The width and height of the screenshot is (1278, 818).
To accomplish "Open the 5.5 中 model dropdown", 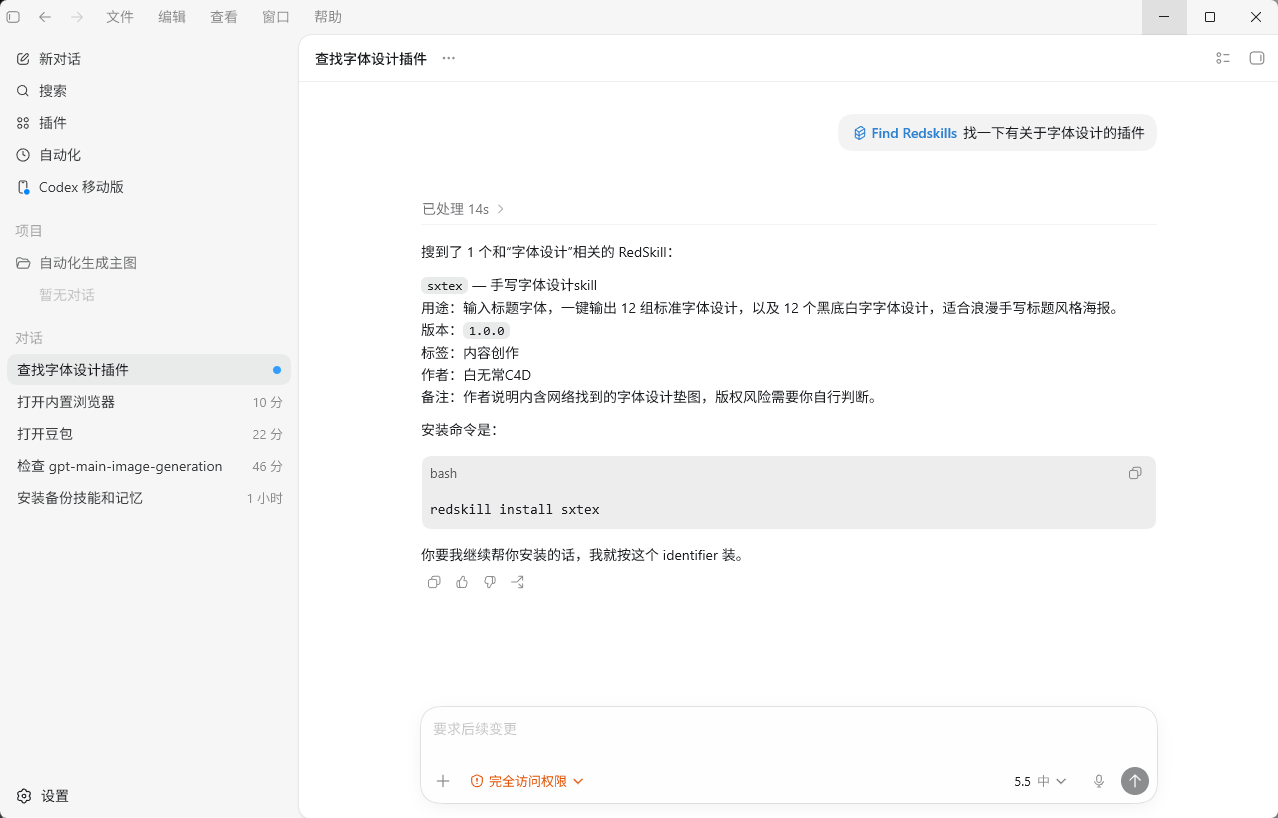I will [x=1040, y=781].
